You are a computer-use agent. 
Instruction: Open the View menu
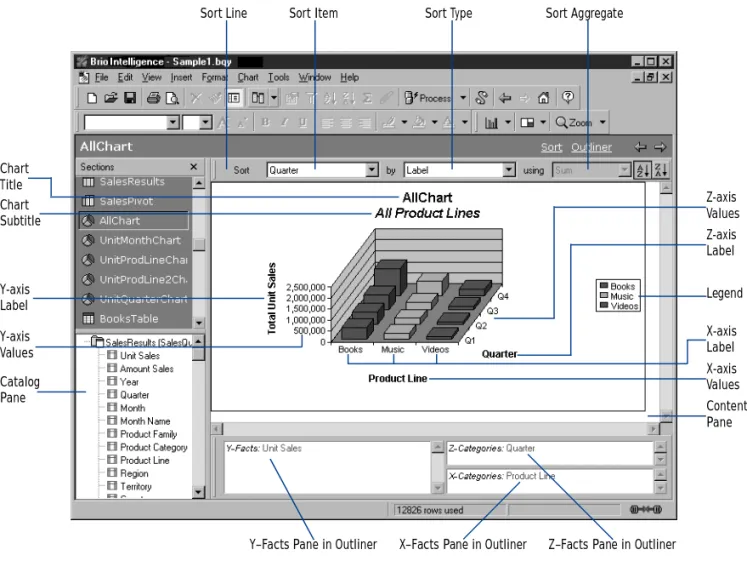(151, 77)
